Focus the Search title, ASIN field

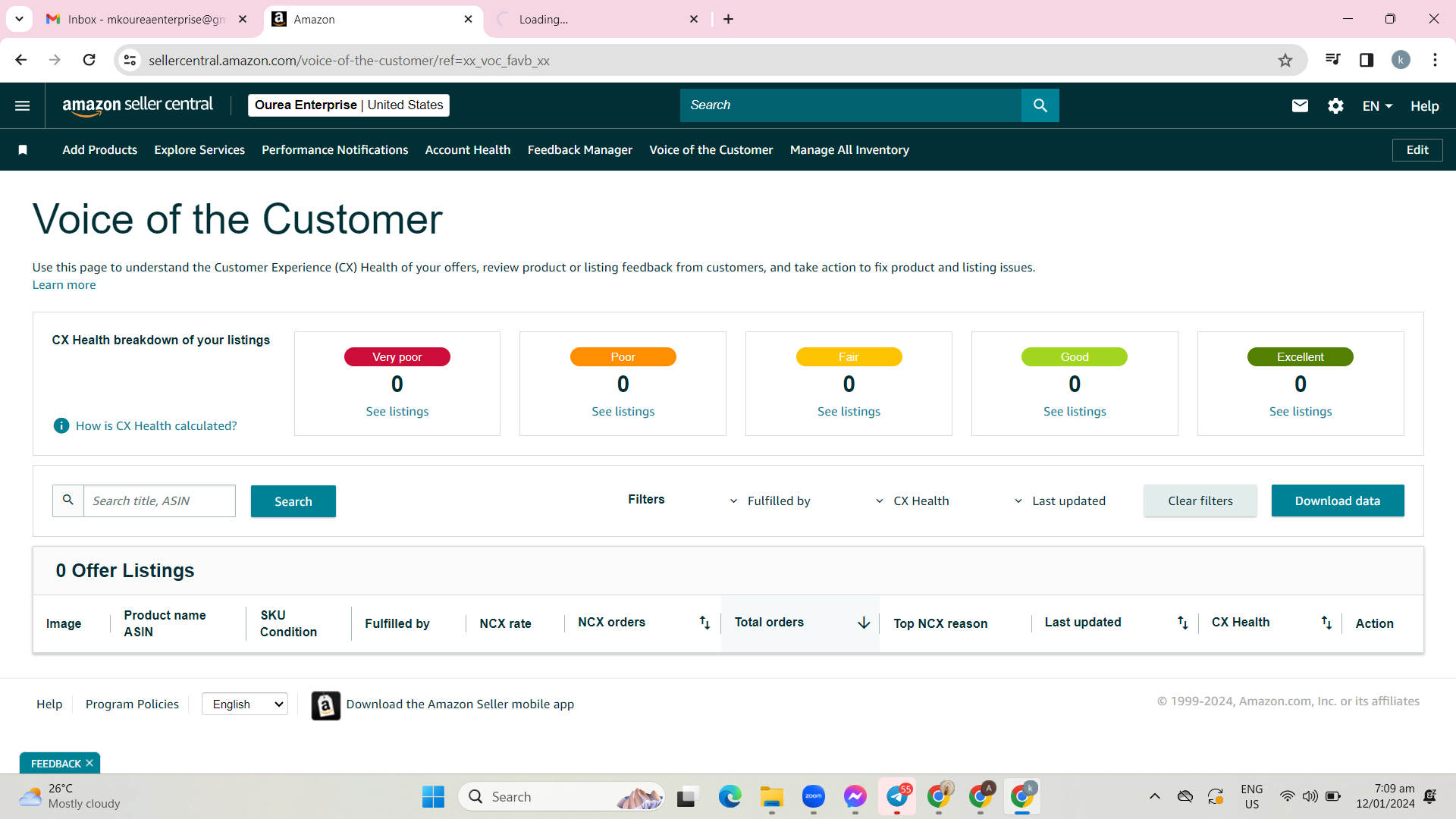[x=159, y=501]
